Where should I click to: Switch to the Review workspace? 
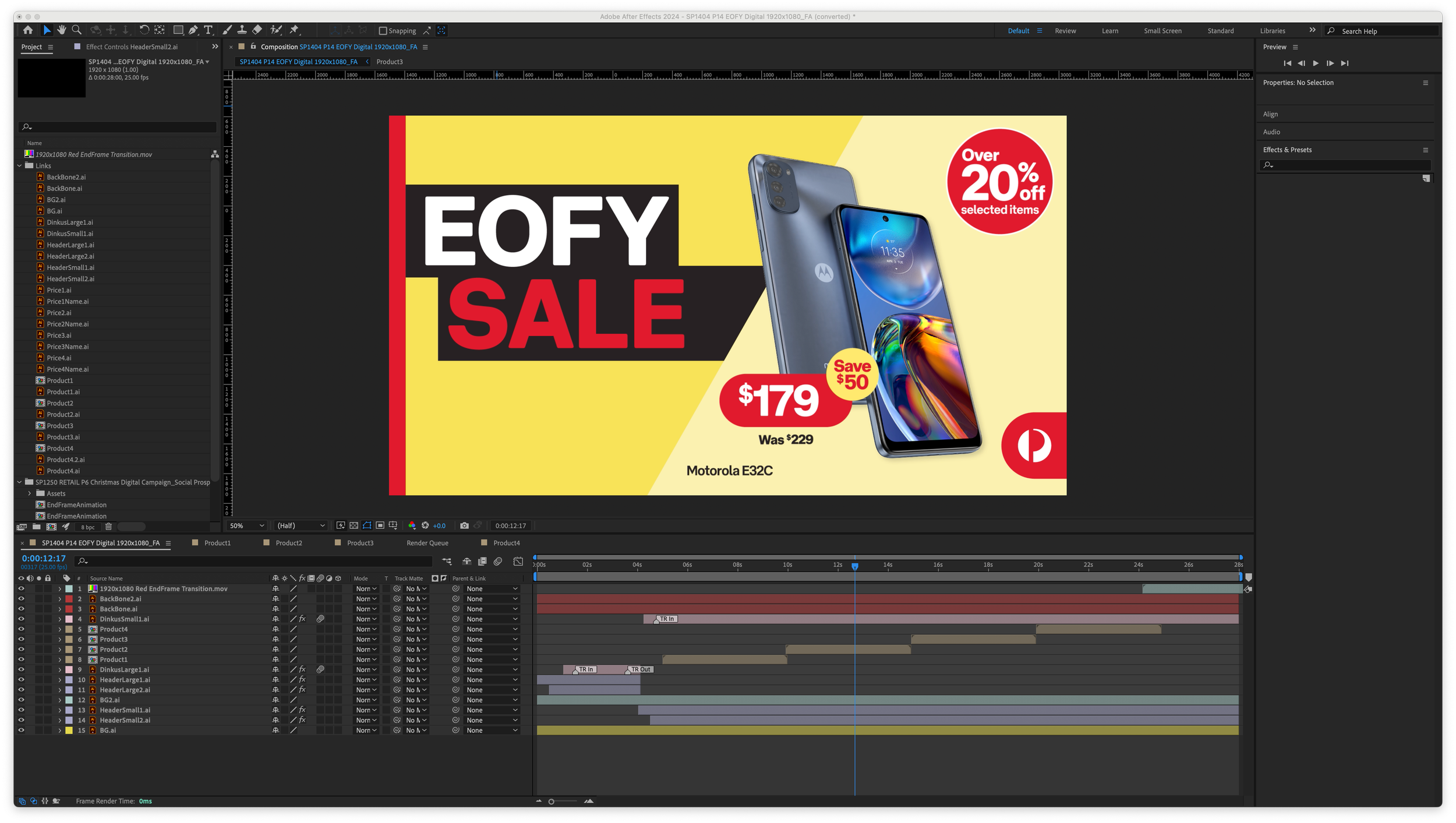(x=1065, y=31)
